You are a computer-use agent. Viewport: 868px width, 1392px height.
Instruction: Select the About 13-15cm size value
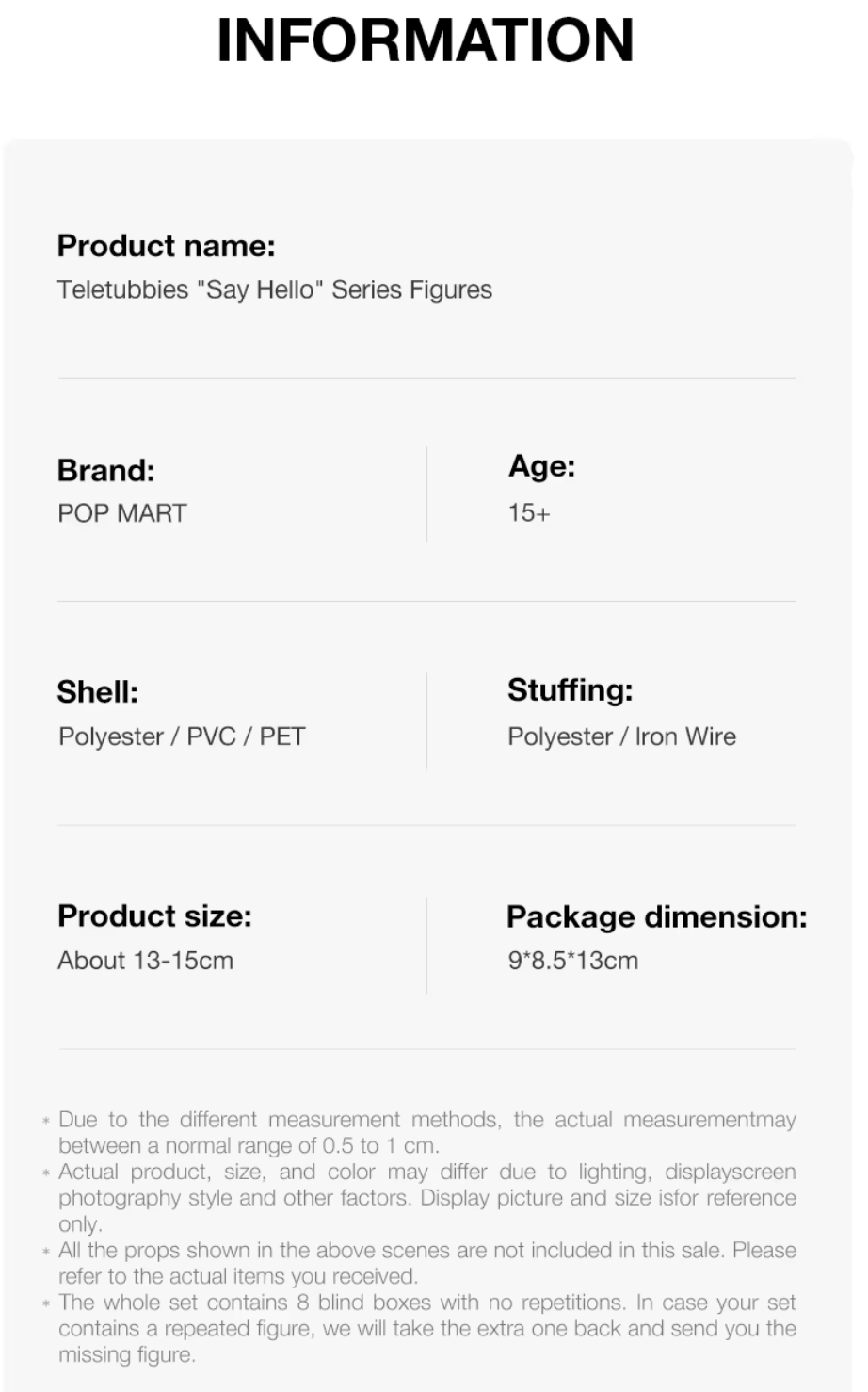pyautogui.click(x=145, y=961)
